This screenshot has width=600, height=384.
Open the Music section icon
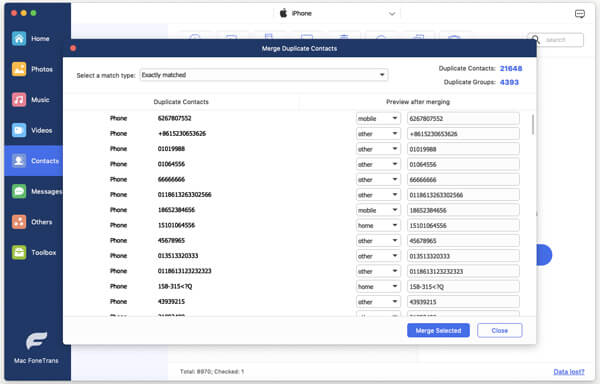[x=19, y=100]
